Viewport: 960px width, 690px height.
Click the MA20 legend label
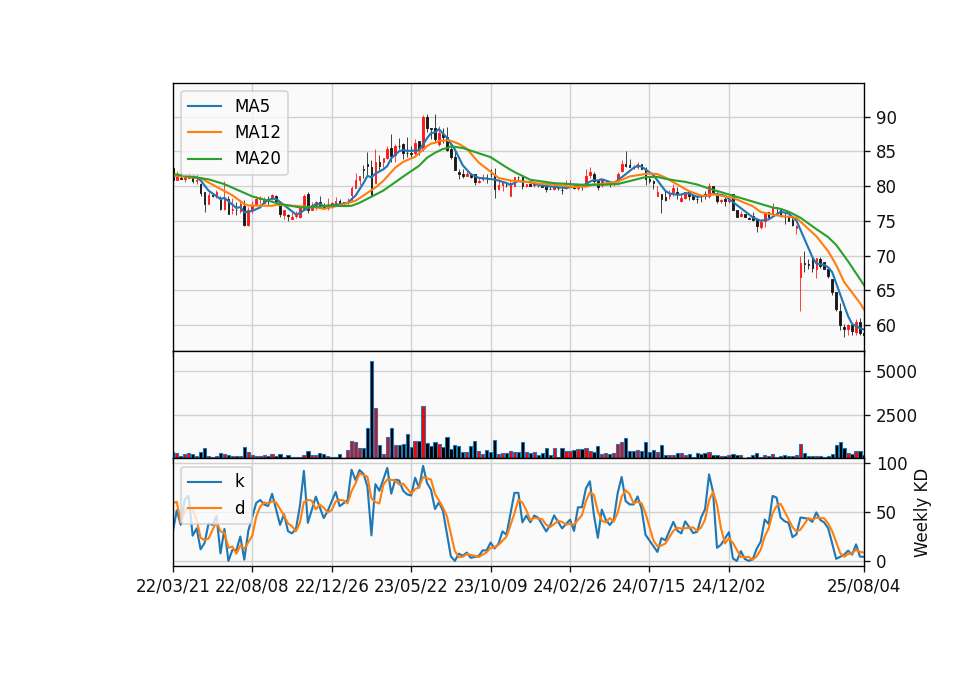point(257,158)
